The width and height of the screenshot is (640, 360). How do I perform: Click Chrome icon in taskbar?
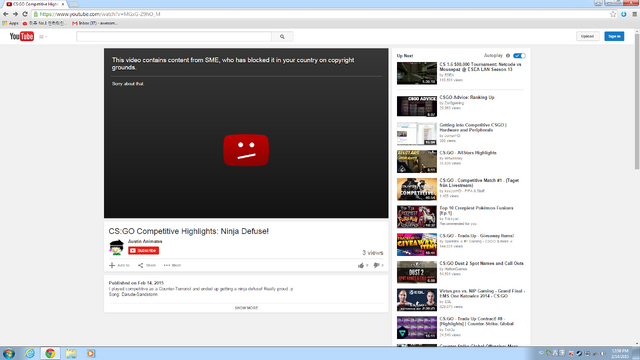[x=50, y=353]
